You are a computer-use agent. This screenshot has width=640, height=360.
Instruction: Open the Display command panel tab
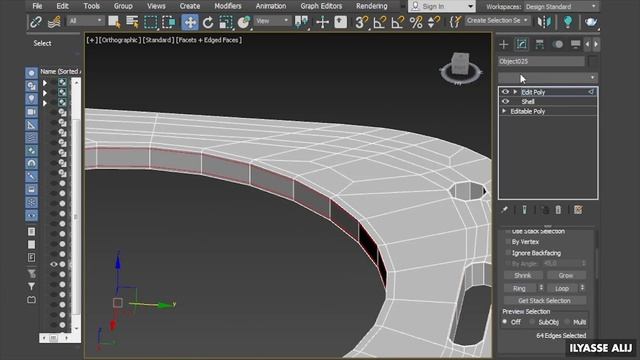pyautogui.click(x=576, y=44)
